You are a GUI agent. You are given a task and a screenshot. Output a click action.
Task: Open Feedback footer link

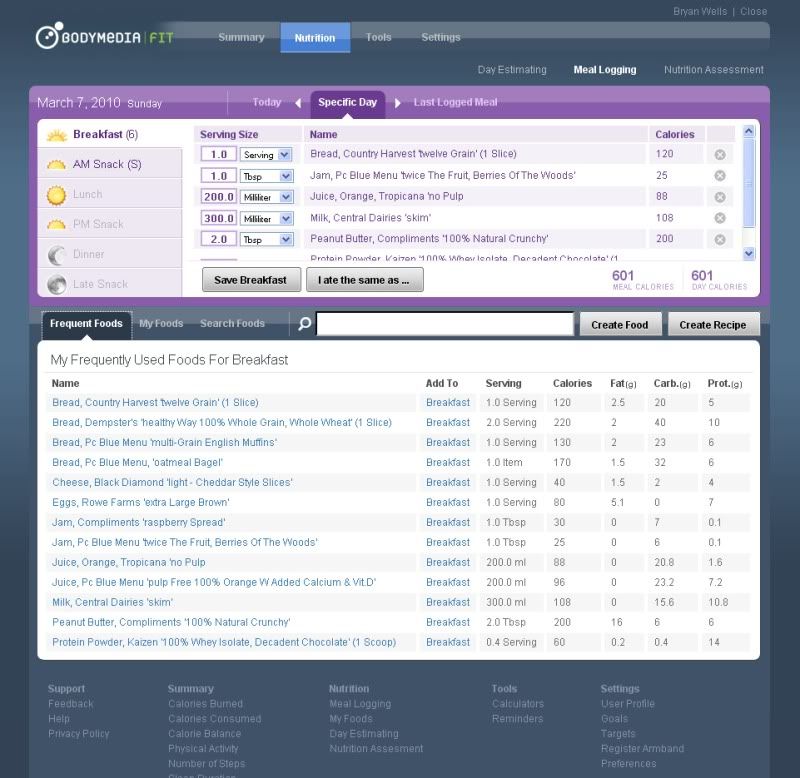(70, 704)
